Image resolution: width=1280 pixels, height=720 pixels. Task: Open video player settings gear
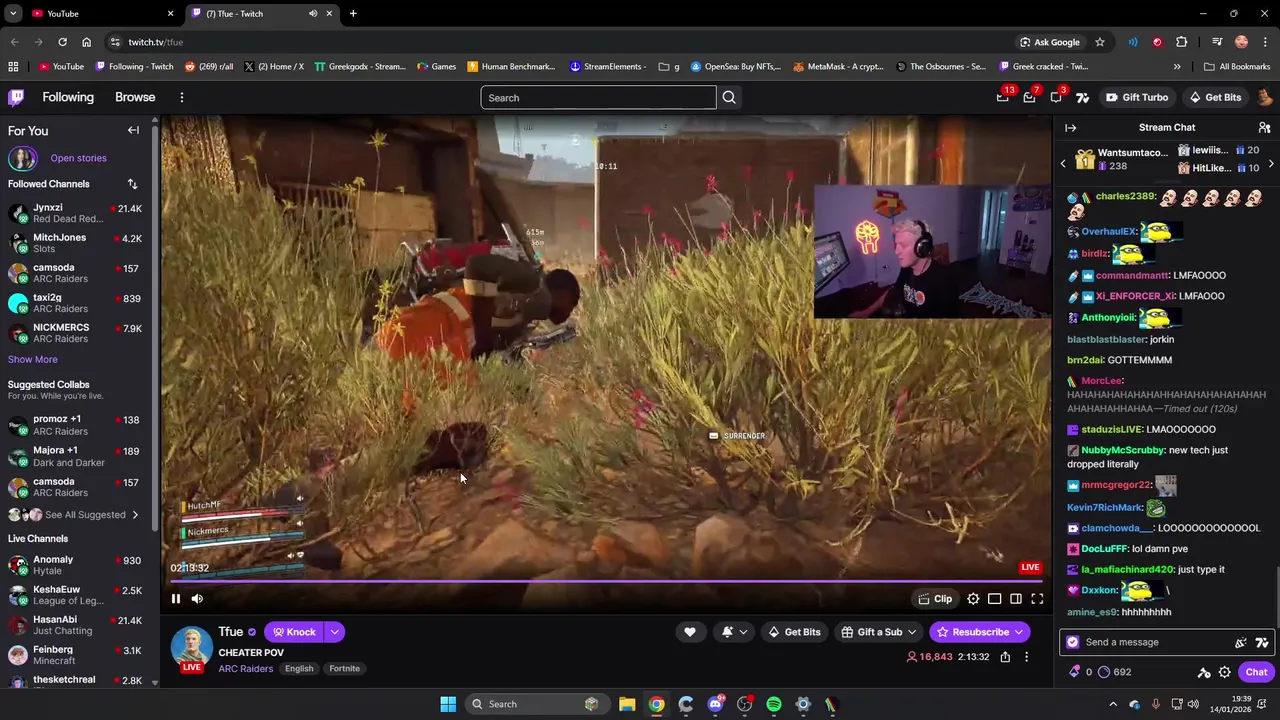point(973,599)
